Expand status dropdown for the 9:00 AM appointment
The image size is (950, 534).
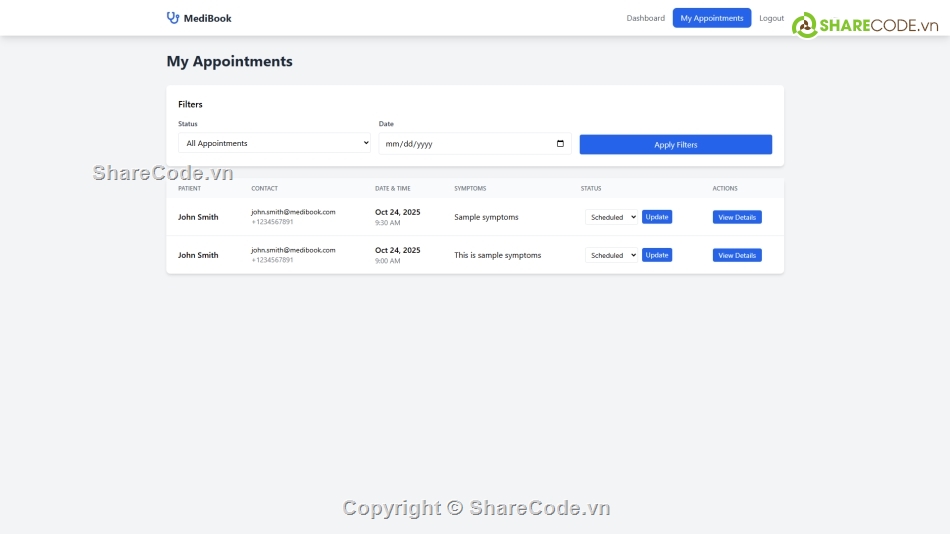coord(611,255)
